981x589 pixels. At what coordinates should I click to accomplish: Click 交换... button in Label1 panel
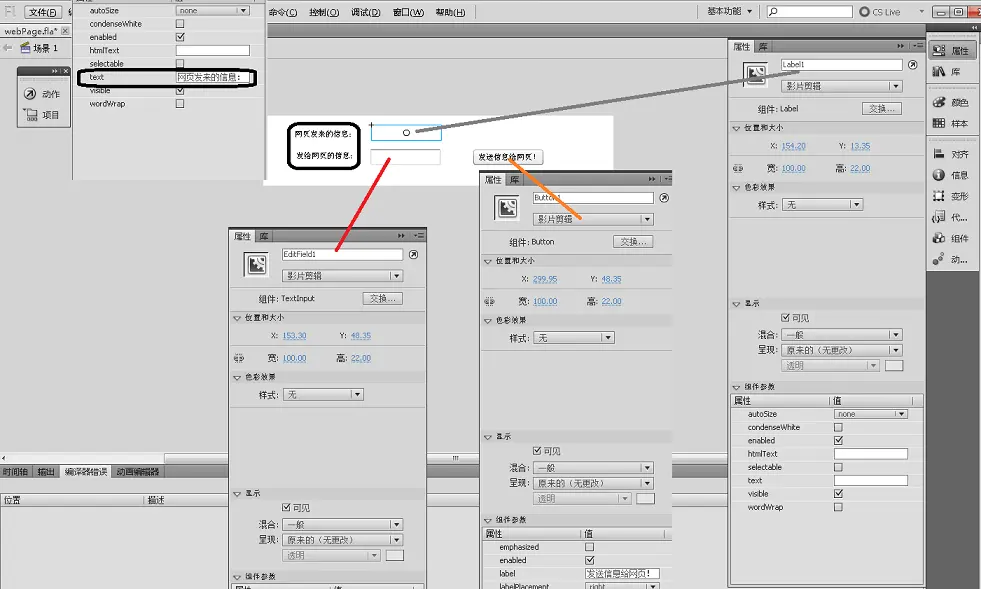(882, 108)
